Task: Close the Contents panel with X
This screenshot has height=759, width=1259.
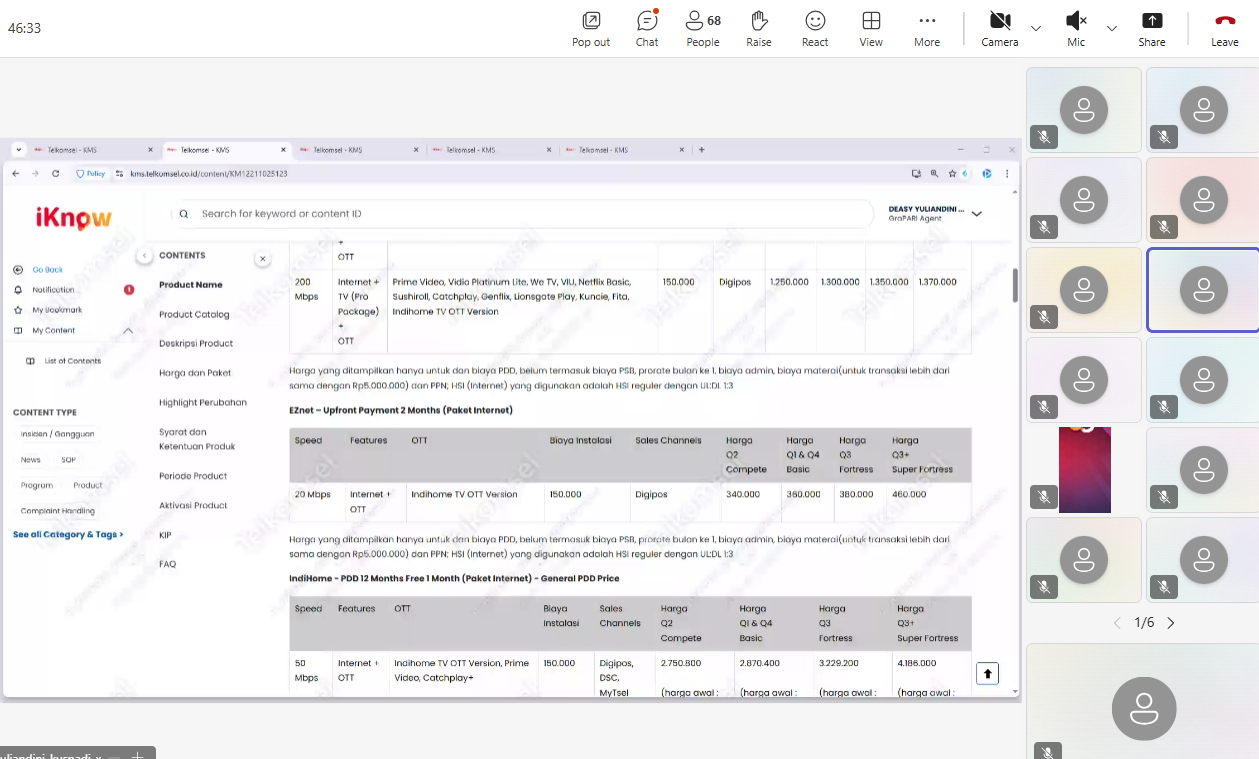Action: click(262, 259)
